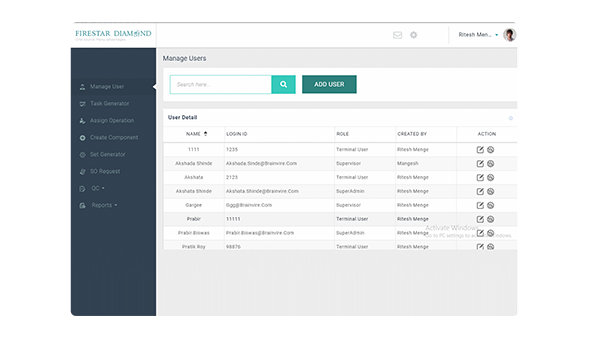The width and height of the screenshot is (590, 360).
Task: Edit the Prabir user with login 11111
Action: (480, 219)
